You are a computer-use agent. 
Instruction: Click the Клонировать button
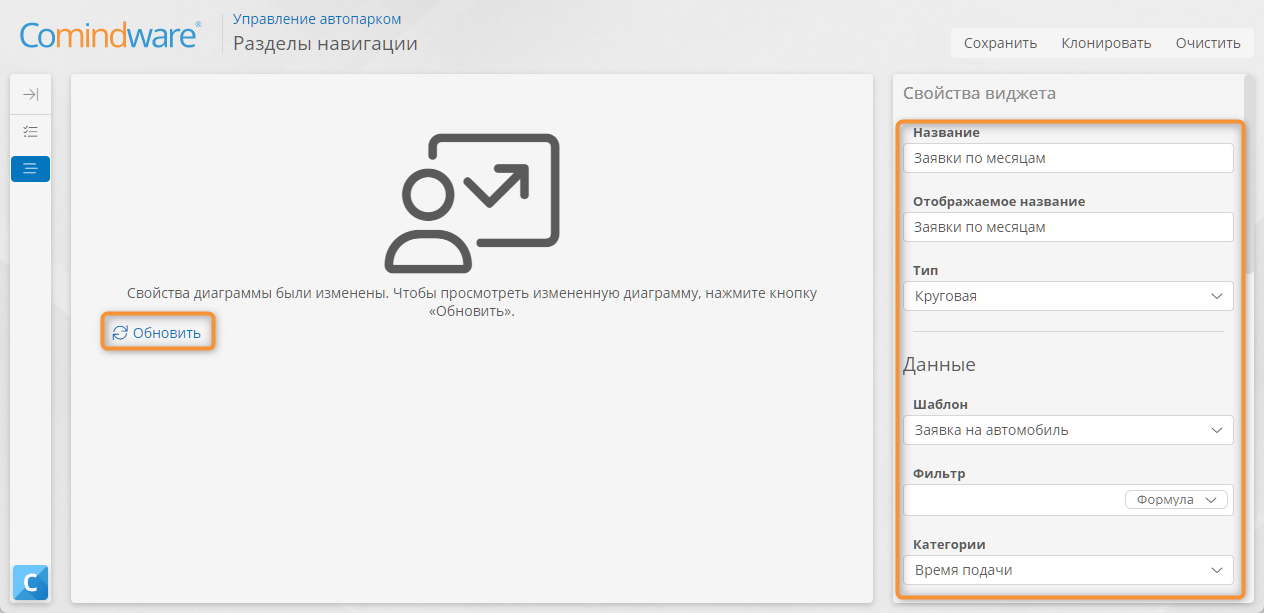point(1106,43)
